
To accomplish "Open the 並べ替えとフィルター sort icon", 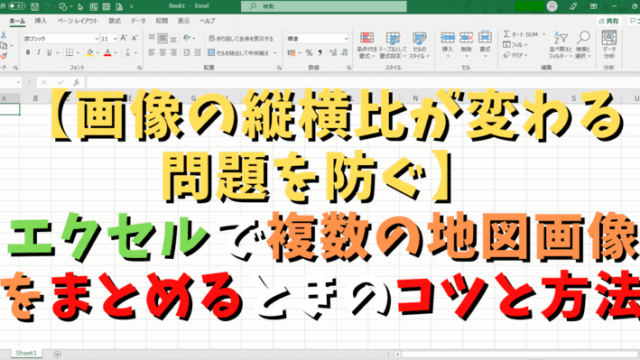I will [561, 38].
